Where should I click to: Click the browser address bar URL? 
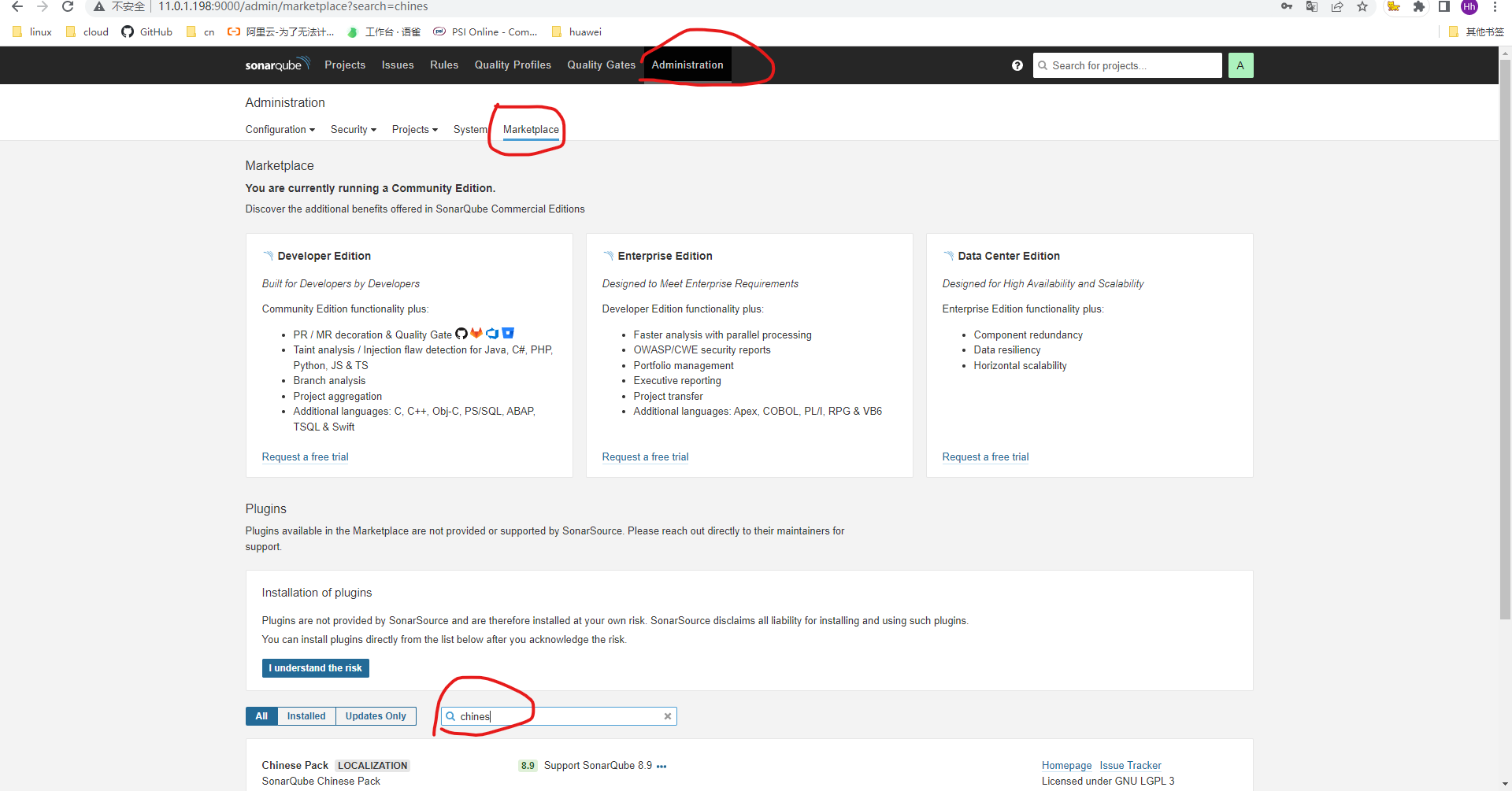click(293, 6)
